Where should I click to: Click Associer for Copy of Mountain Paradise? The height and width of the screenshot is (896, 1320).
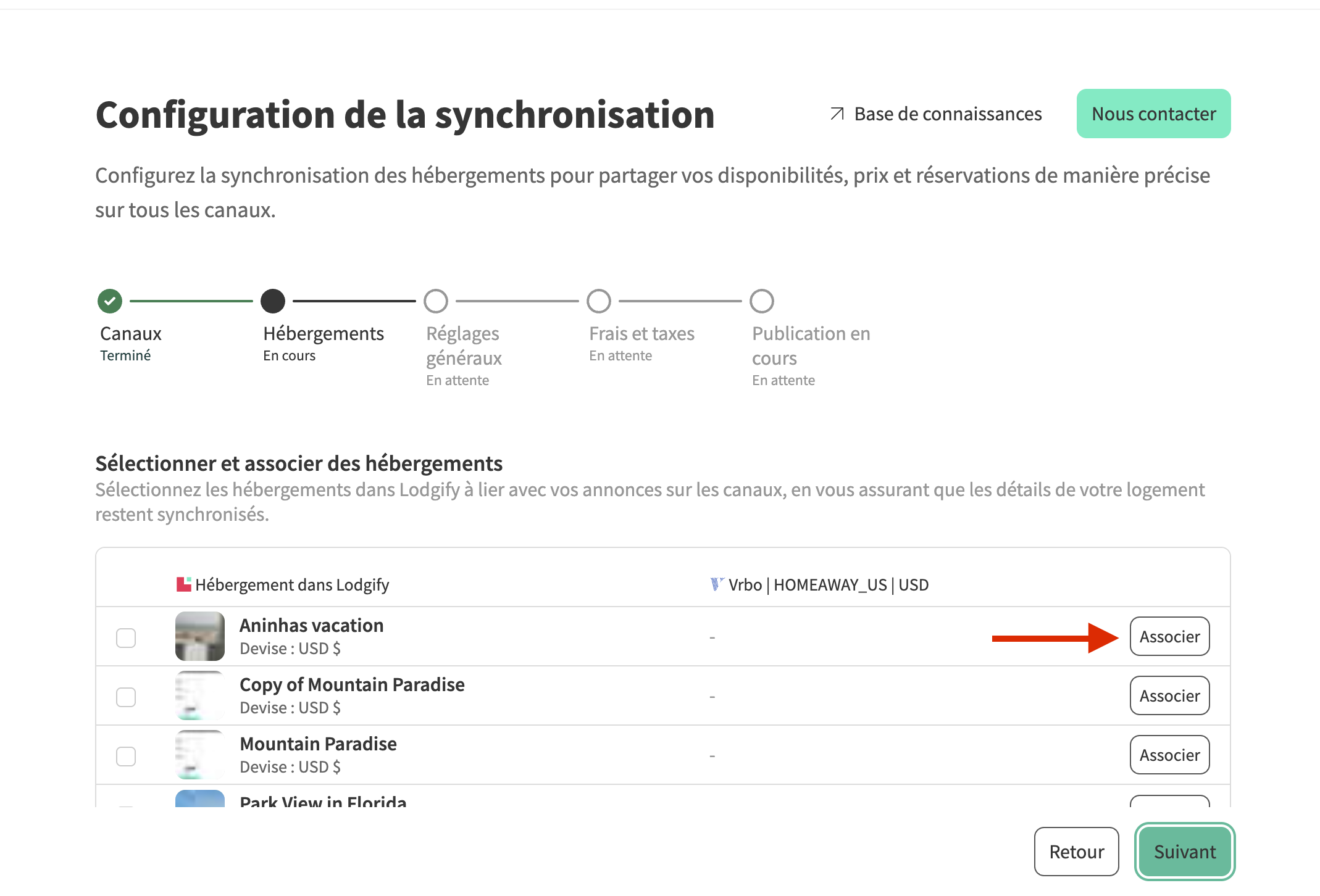click(x=1169, y=695)
